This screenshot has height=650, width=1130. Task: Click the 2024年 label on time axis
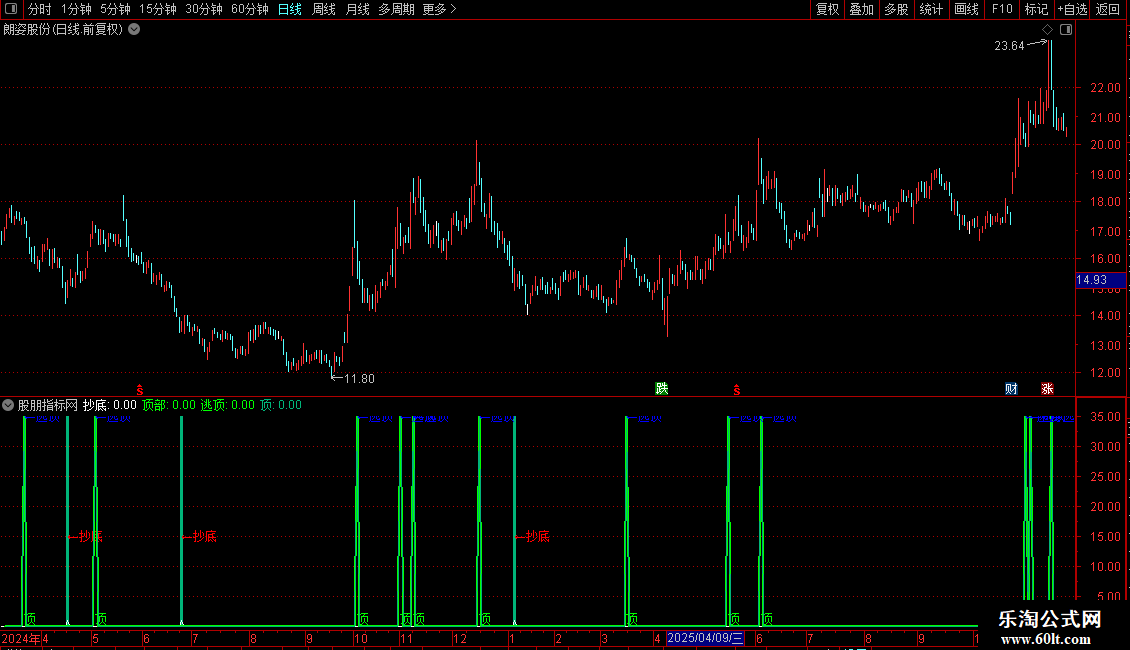(x=21, y=638)
